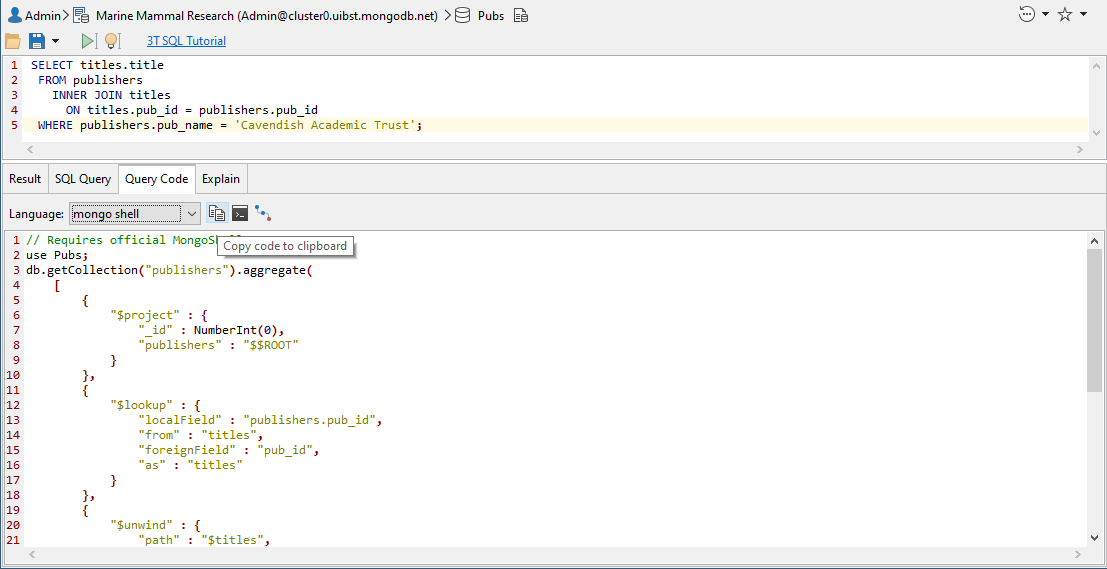Click the "localField" : "publishers.pub_id" line
This screenshot has width=1107, height=569.
(x=260, y=420)
